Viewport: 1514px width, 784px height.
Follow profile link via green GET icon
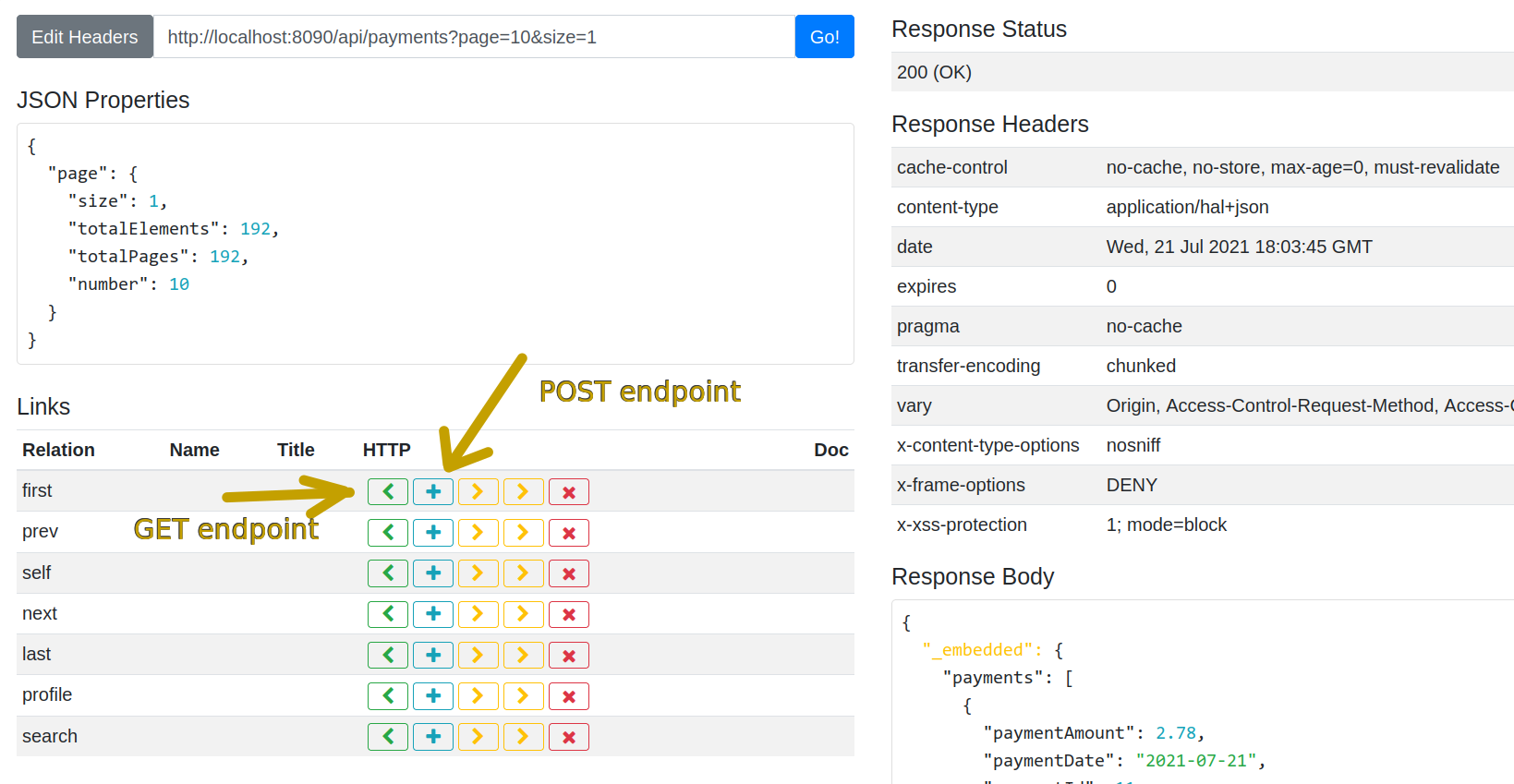click(x=388, y=696)
